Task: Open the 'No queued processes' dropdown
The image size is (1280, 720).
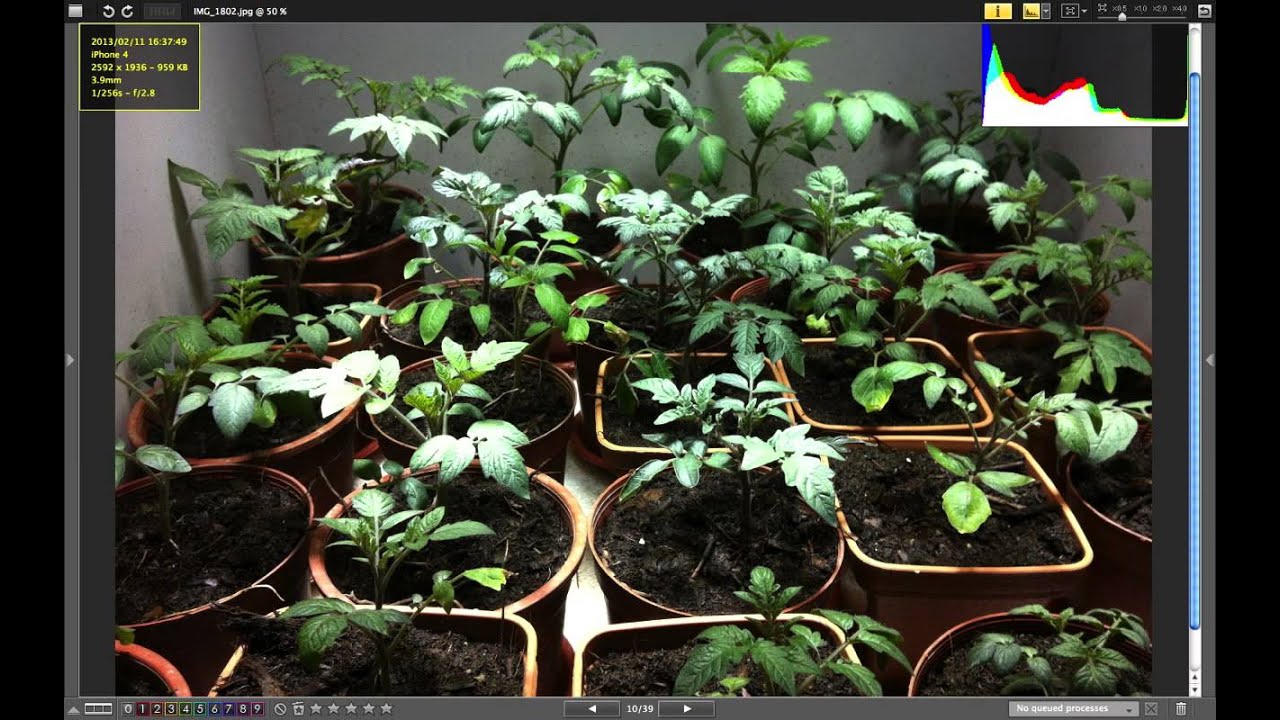Action: point(1073,709)
